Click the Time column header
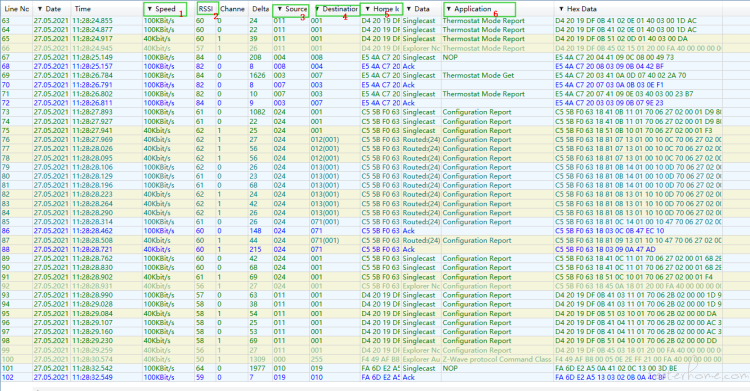This screenshot has width=750, height=391. [83, 9]
